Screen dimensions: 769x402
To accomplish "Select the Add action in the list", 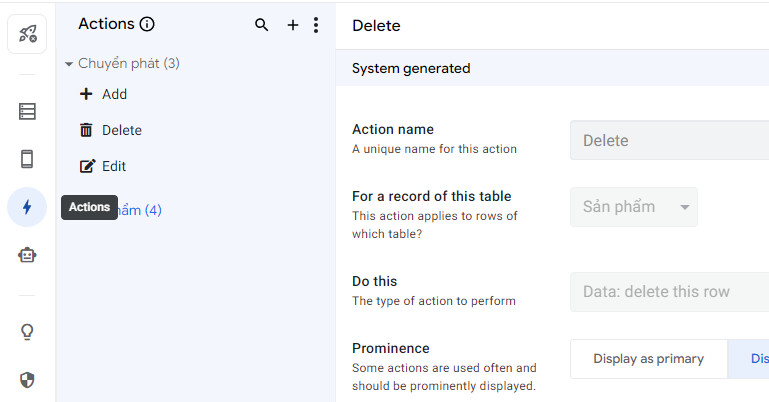I will (114, 94).
